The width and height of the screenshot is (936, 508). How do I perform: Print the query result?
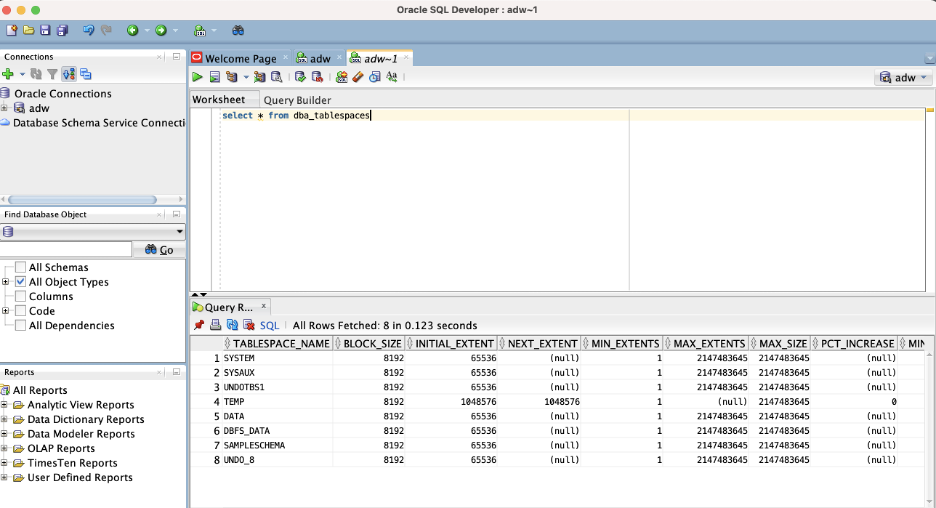(215, 325)
